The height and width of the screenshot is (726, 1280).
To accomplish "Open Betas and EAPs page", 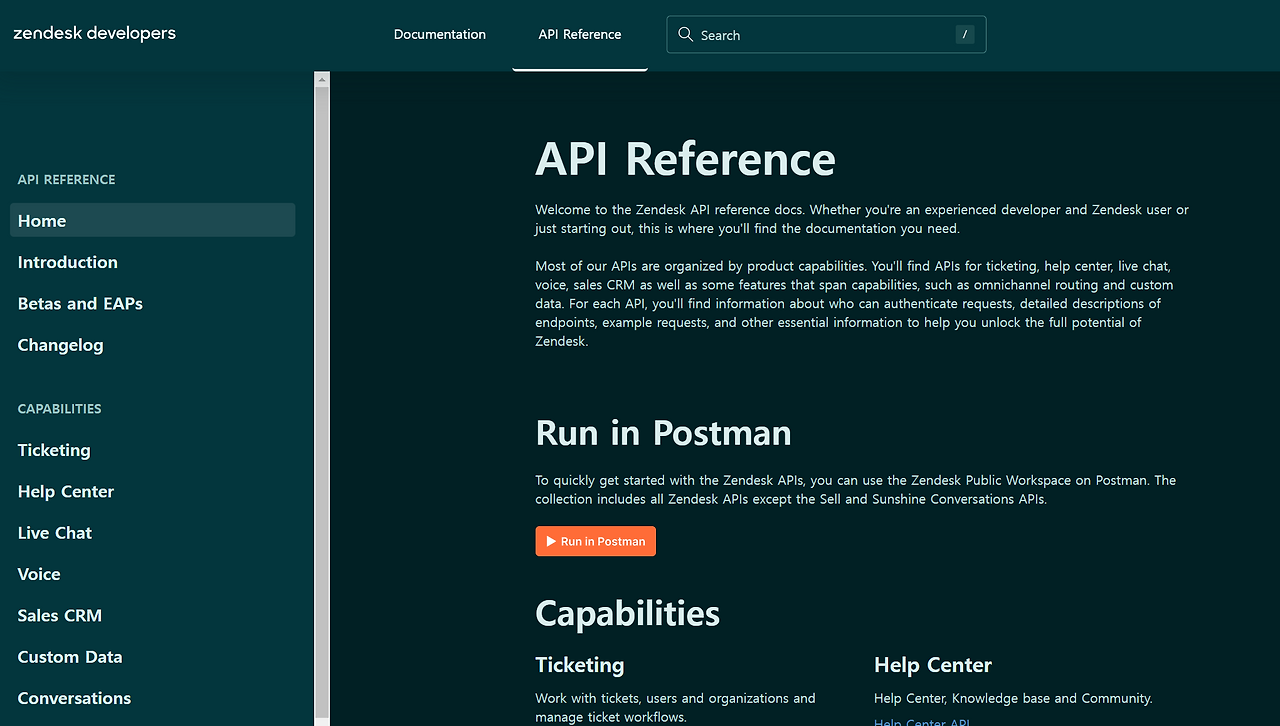I will 80,303.
